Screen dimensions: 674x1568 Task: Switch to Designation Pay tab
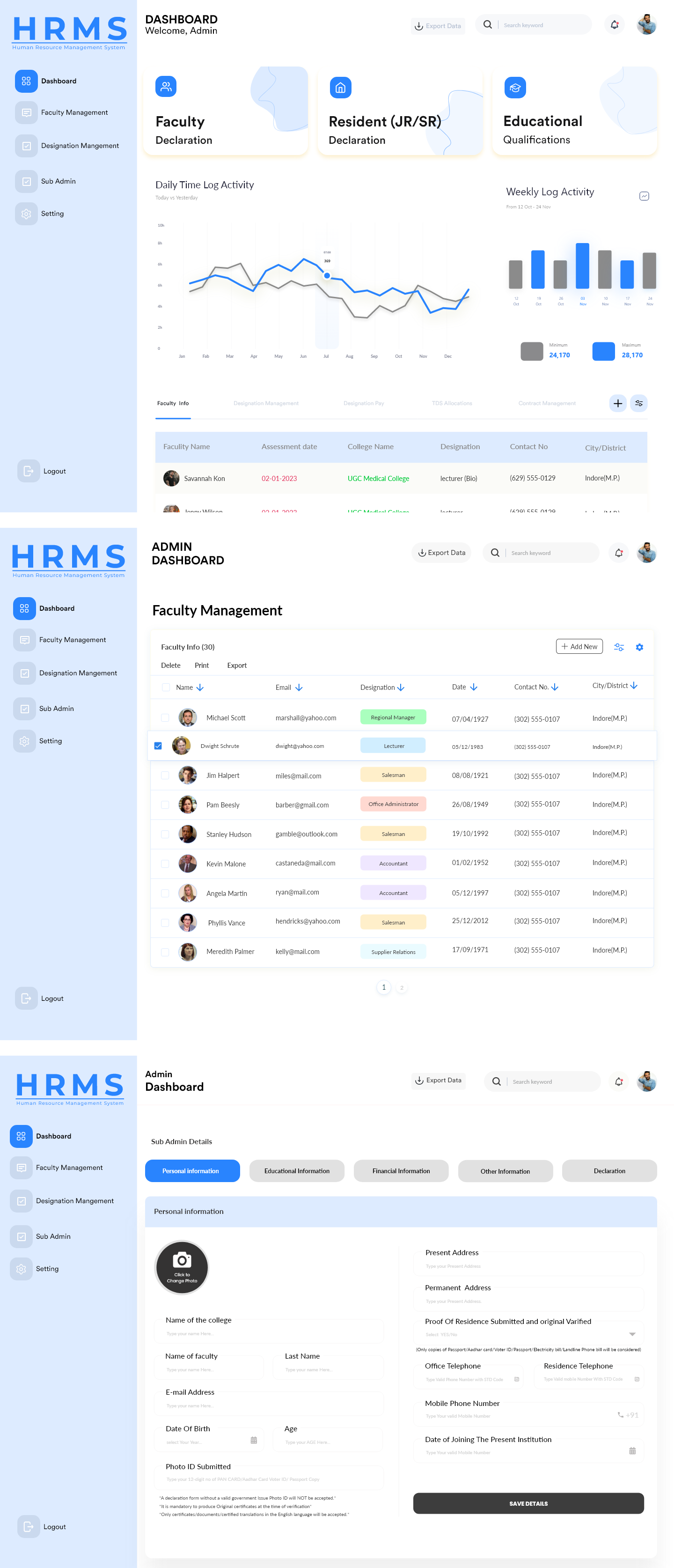click(363, 403)
